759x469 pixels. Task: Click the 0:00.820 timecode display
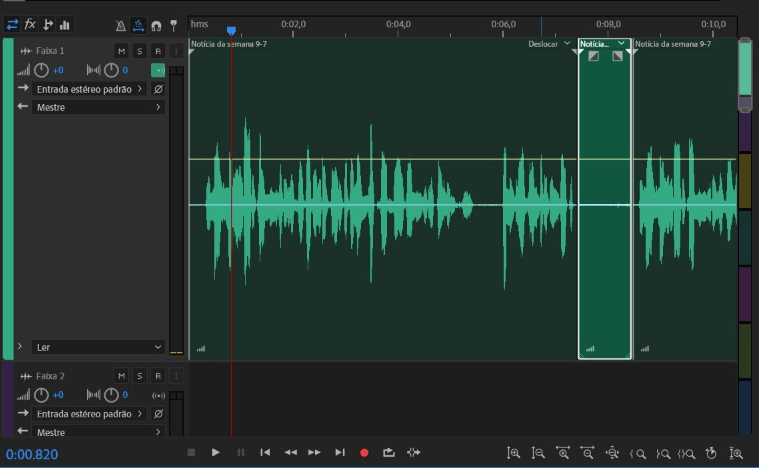point(32,454)
